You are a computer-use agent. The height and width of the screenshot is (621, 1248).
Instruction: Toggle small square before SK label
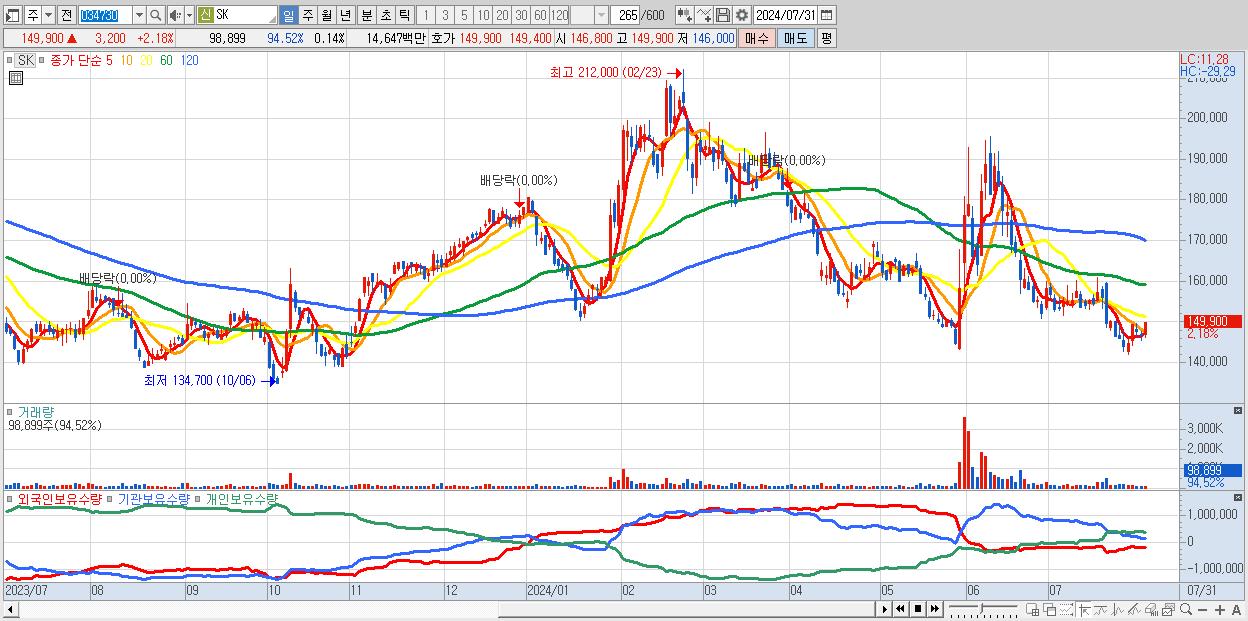[x=10, y=61]
